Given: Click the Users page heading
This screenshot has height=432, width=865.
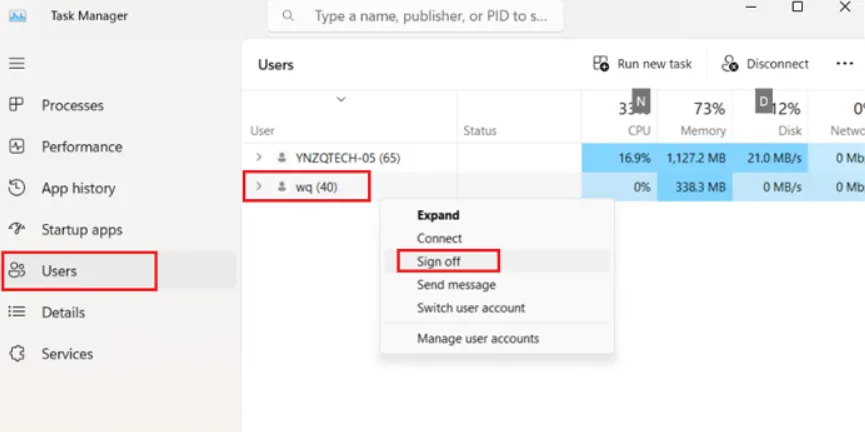Looking at the screenshot, I should click(275, 65).
